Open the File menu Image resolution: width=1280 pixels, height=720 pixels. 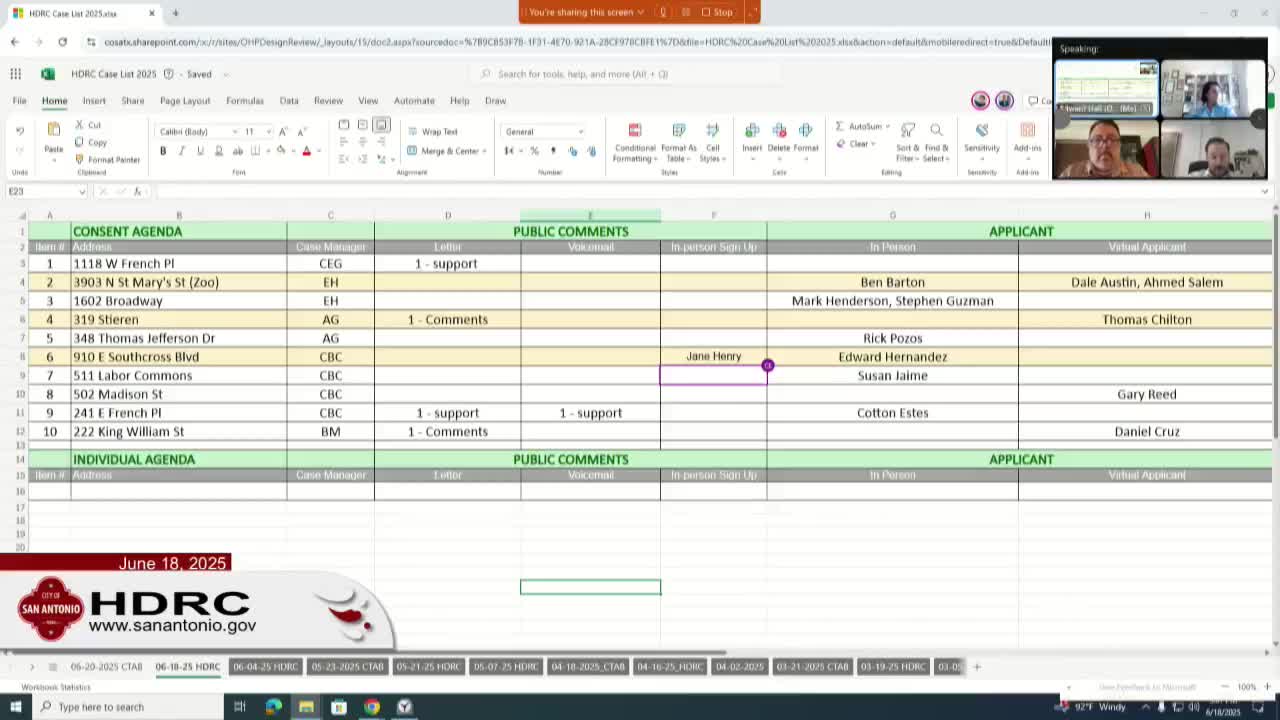19,101
